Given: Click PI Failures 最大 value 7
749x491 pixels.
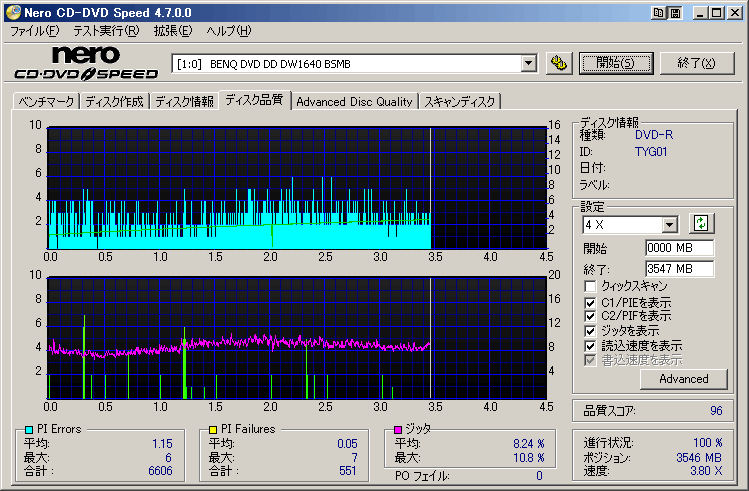Looking at the screenshot, I should (x=354, y=458).
